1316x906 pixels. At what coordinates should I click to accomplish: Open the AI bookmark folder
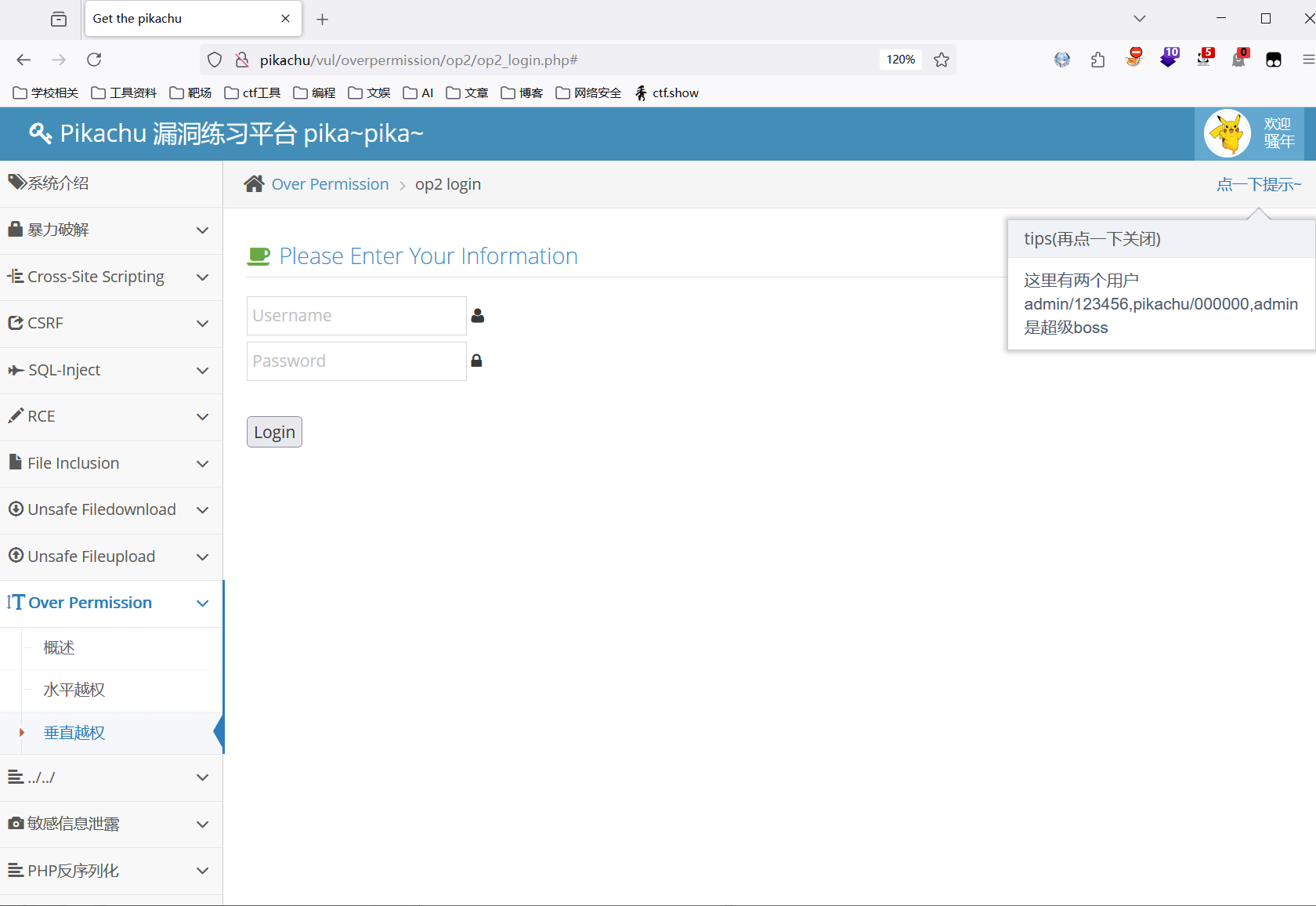tap(418, 92)
